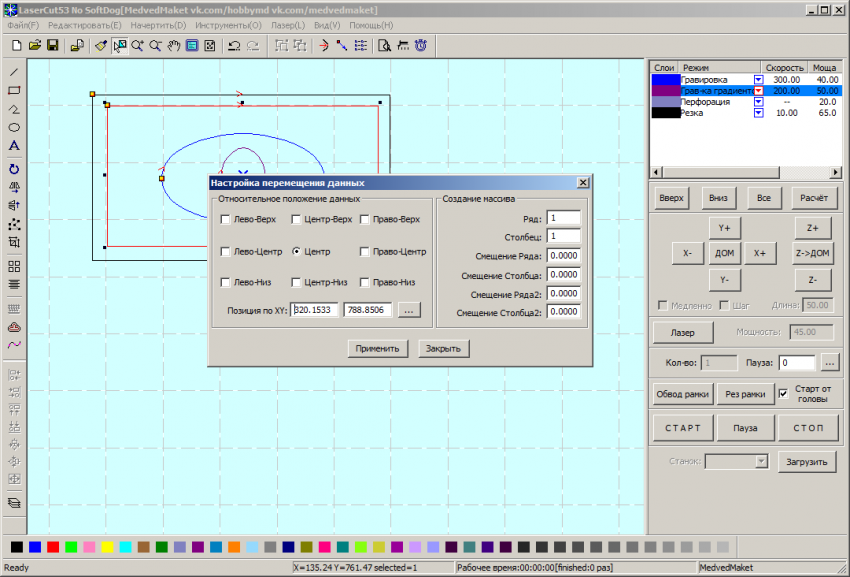850x577 pixels.
Task: Click the Save file icon in toolbar
Action: [52, 46]
